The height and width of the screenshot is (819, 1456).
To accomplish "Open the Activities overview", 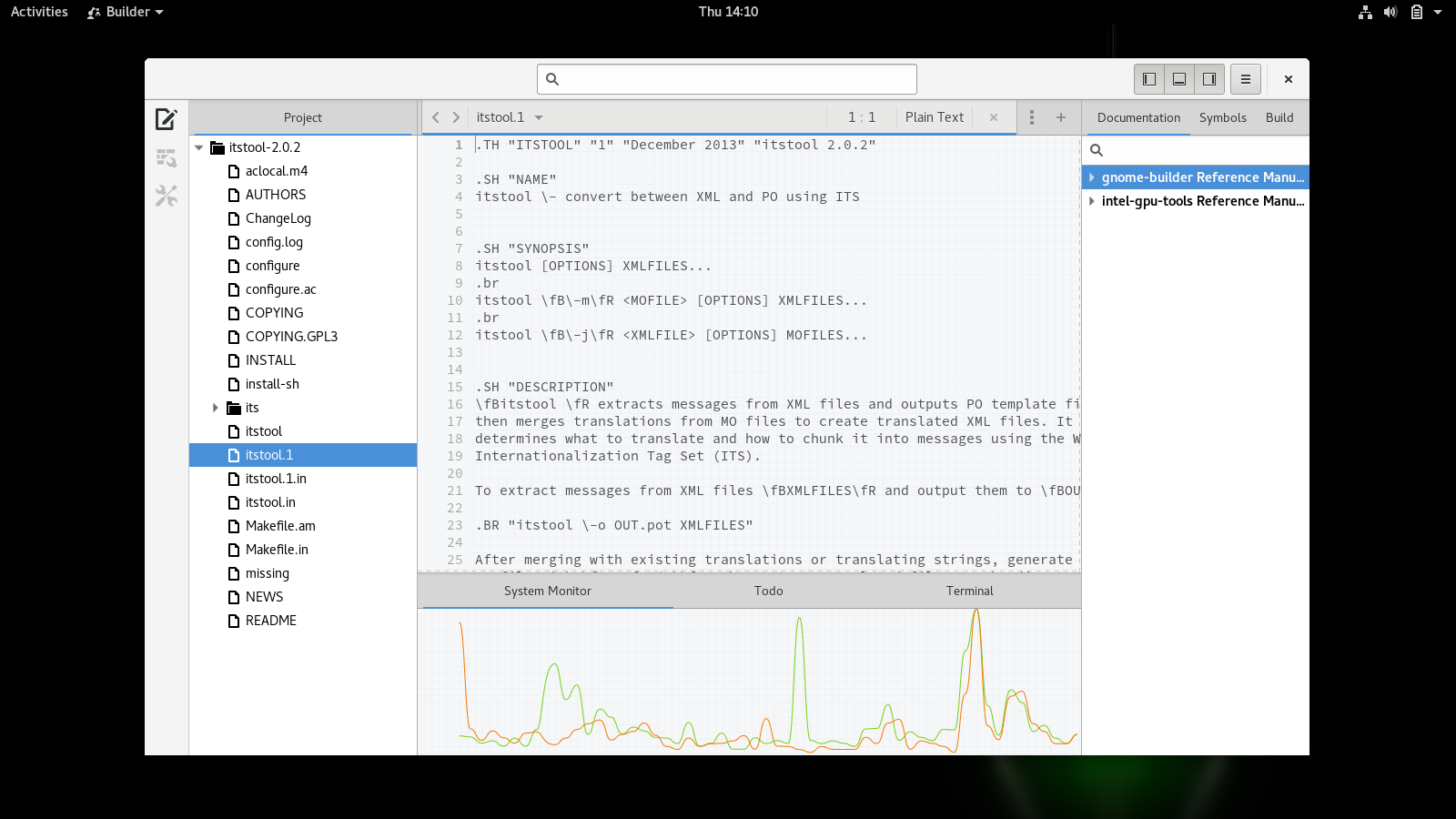I will click(39, 12).
